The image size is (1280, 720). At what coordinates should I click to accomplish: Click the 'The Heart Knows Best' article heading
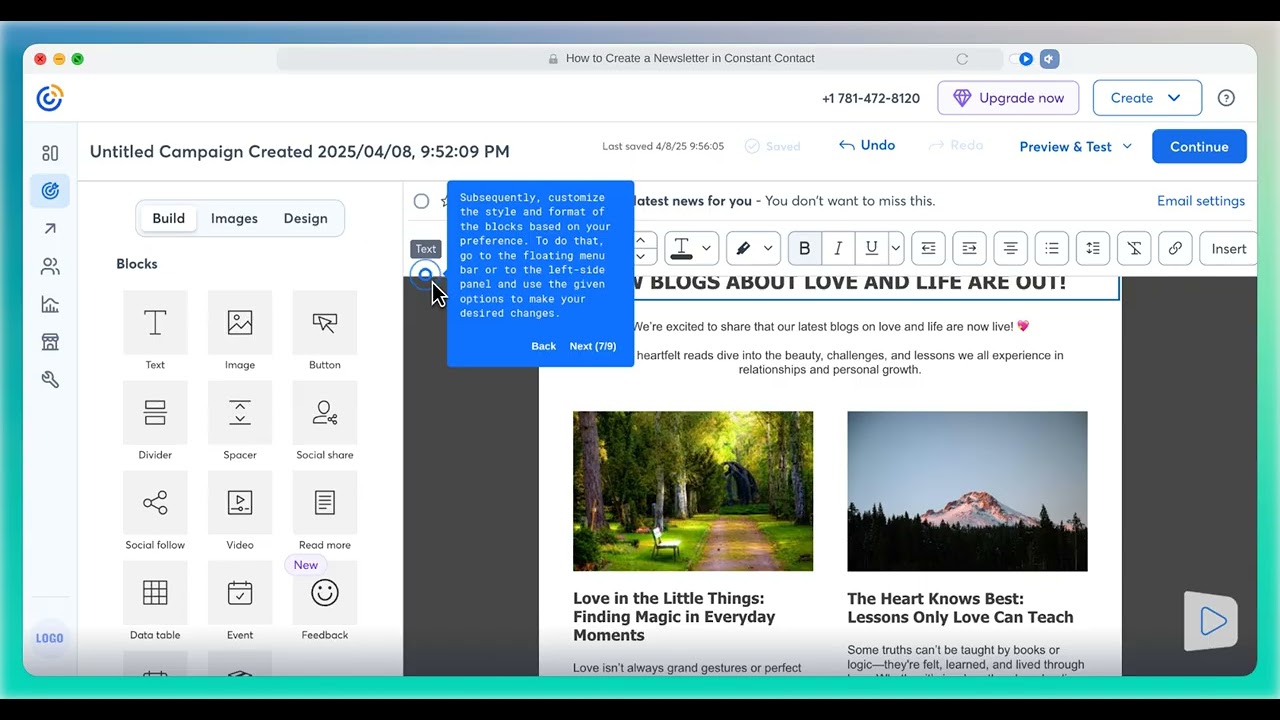(x=960, y=608)
